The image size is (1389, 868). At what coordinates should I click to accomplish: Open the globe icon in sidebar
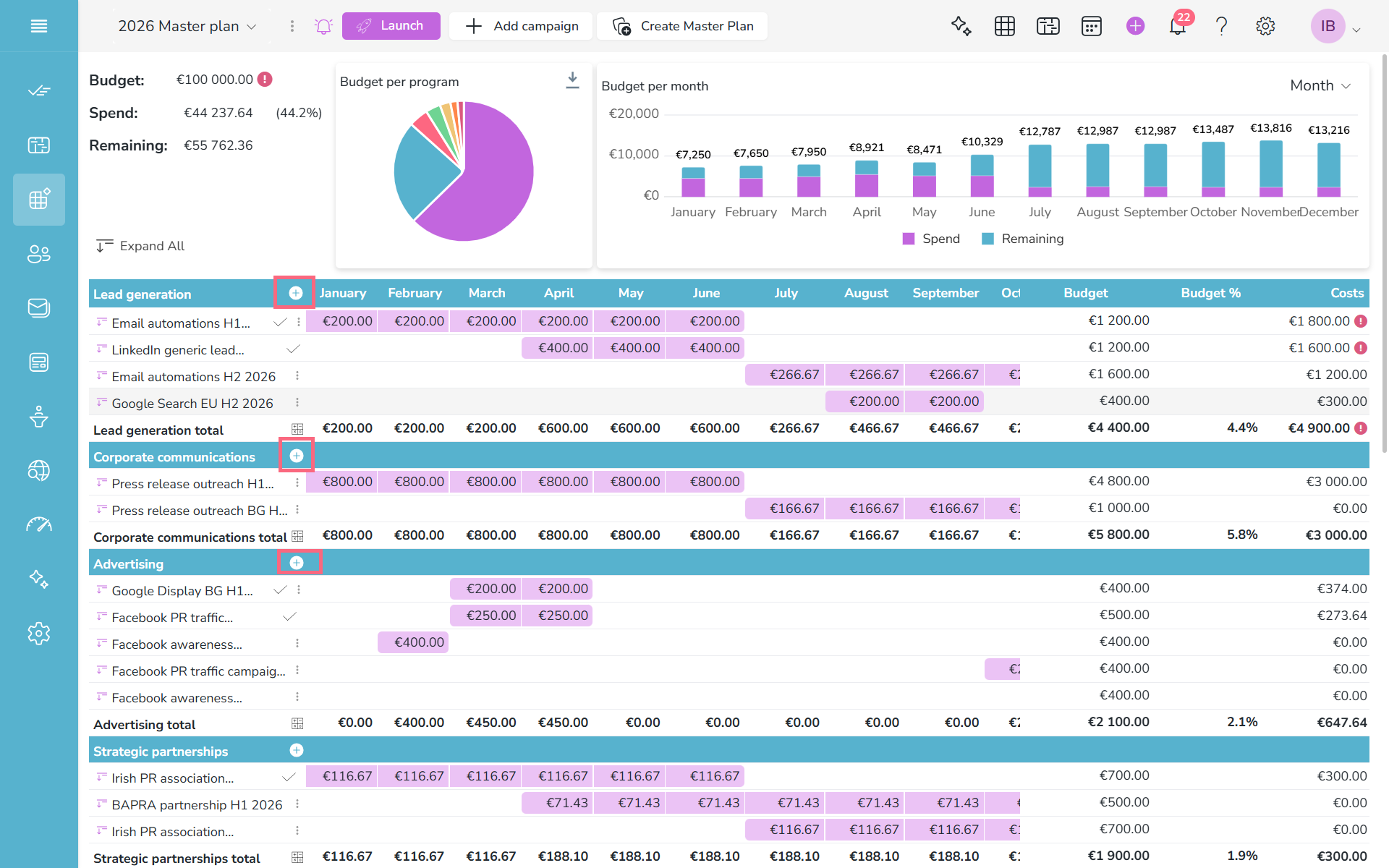click(x=39, y=471)
